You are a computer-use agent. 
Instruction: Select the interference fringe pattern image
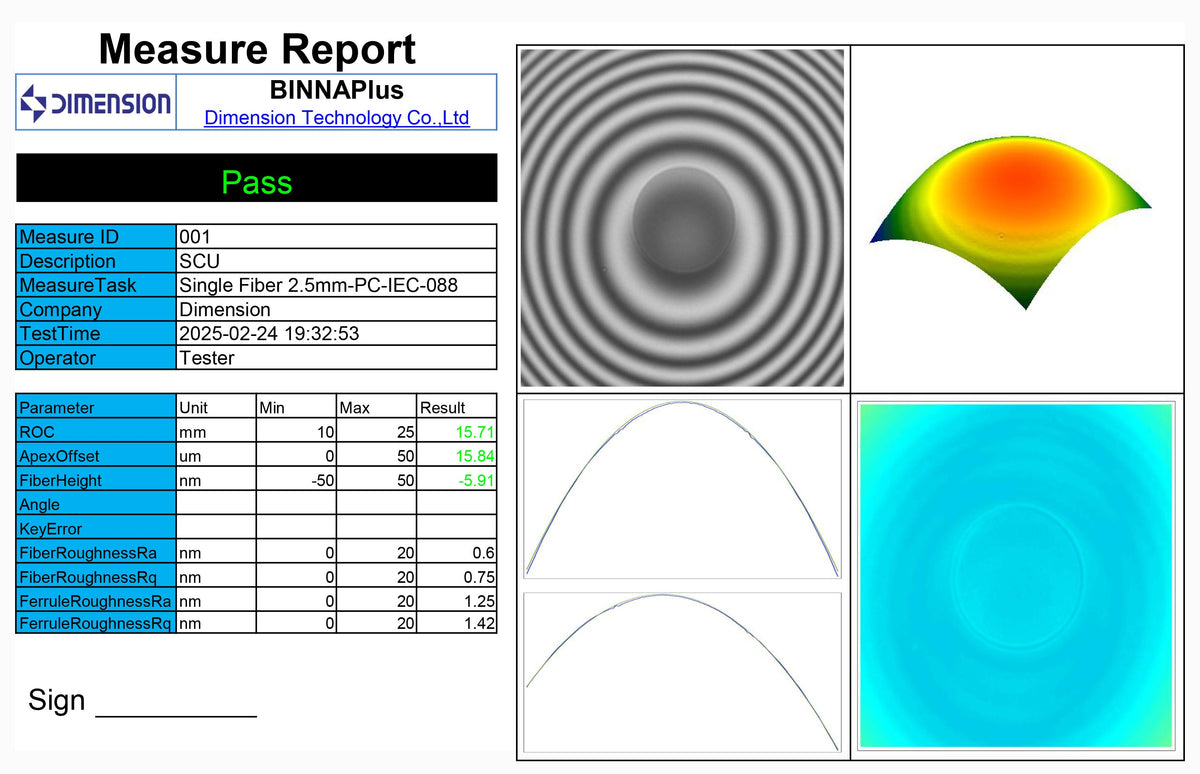point(682,218)
